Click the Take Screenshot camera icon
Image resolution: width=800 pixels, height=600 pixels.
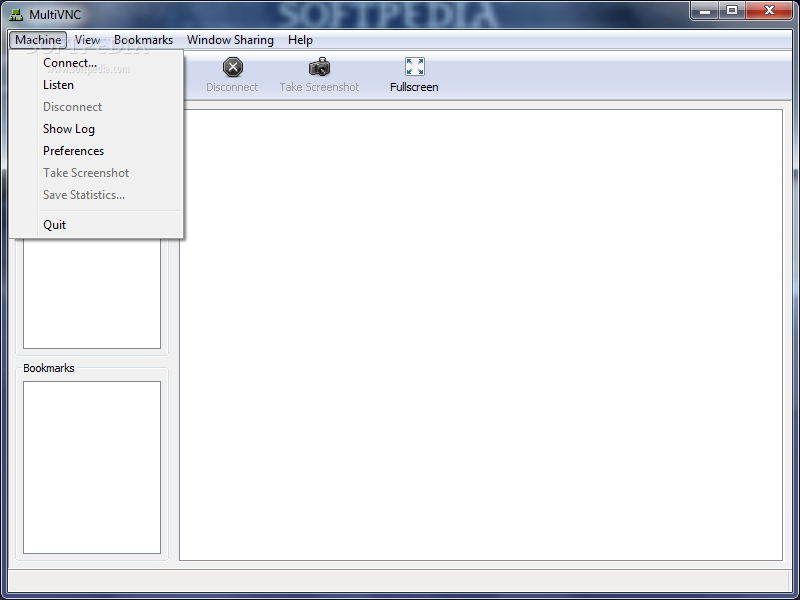(319, 67)
